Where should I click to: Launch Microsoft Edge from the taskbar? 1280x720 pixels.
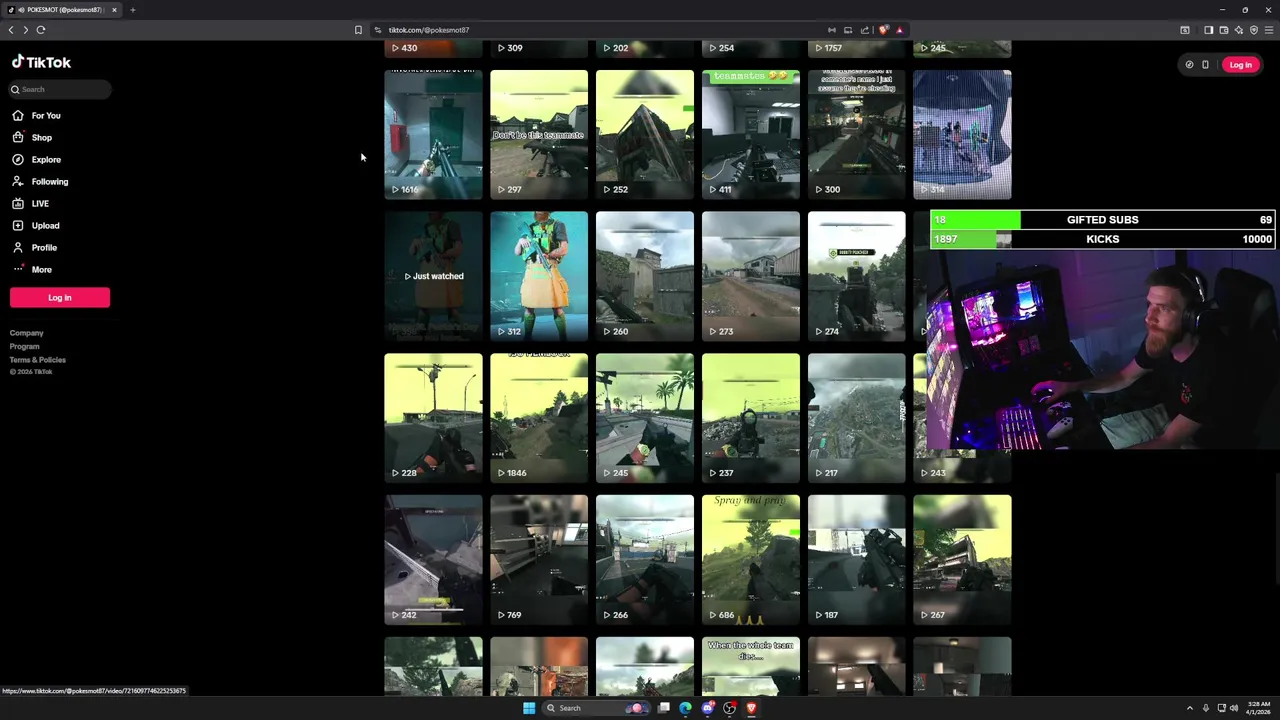click(685, 708)
